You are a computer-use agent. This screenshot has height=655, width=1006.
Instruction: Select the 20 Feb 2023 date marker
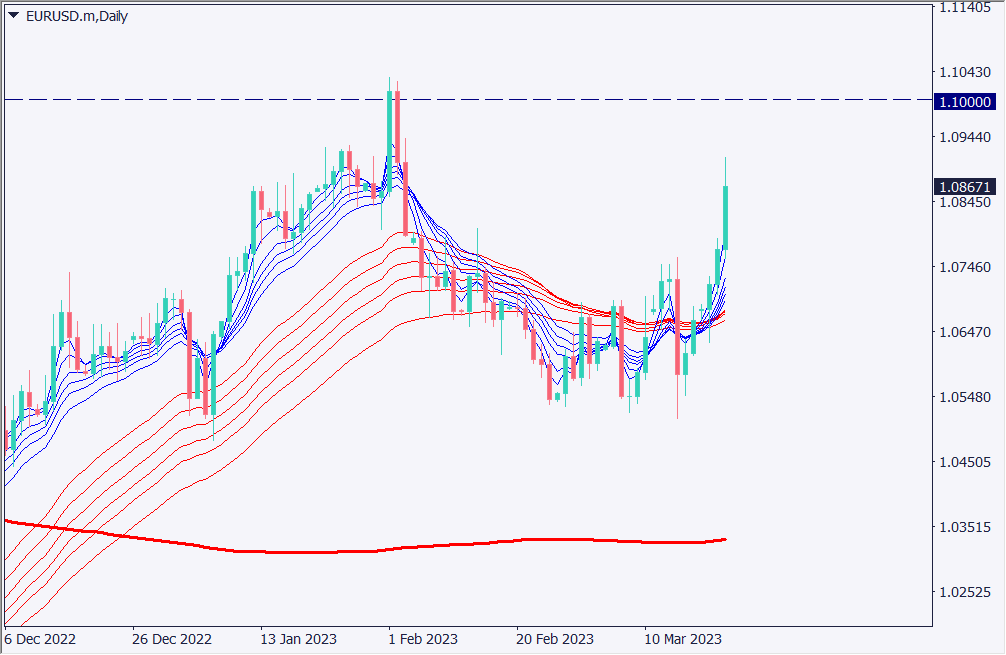coord(555,639)
